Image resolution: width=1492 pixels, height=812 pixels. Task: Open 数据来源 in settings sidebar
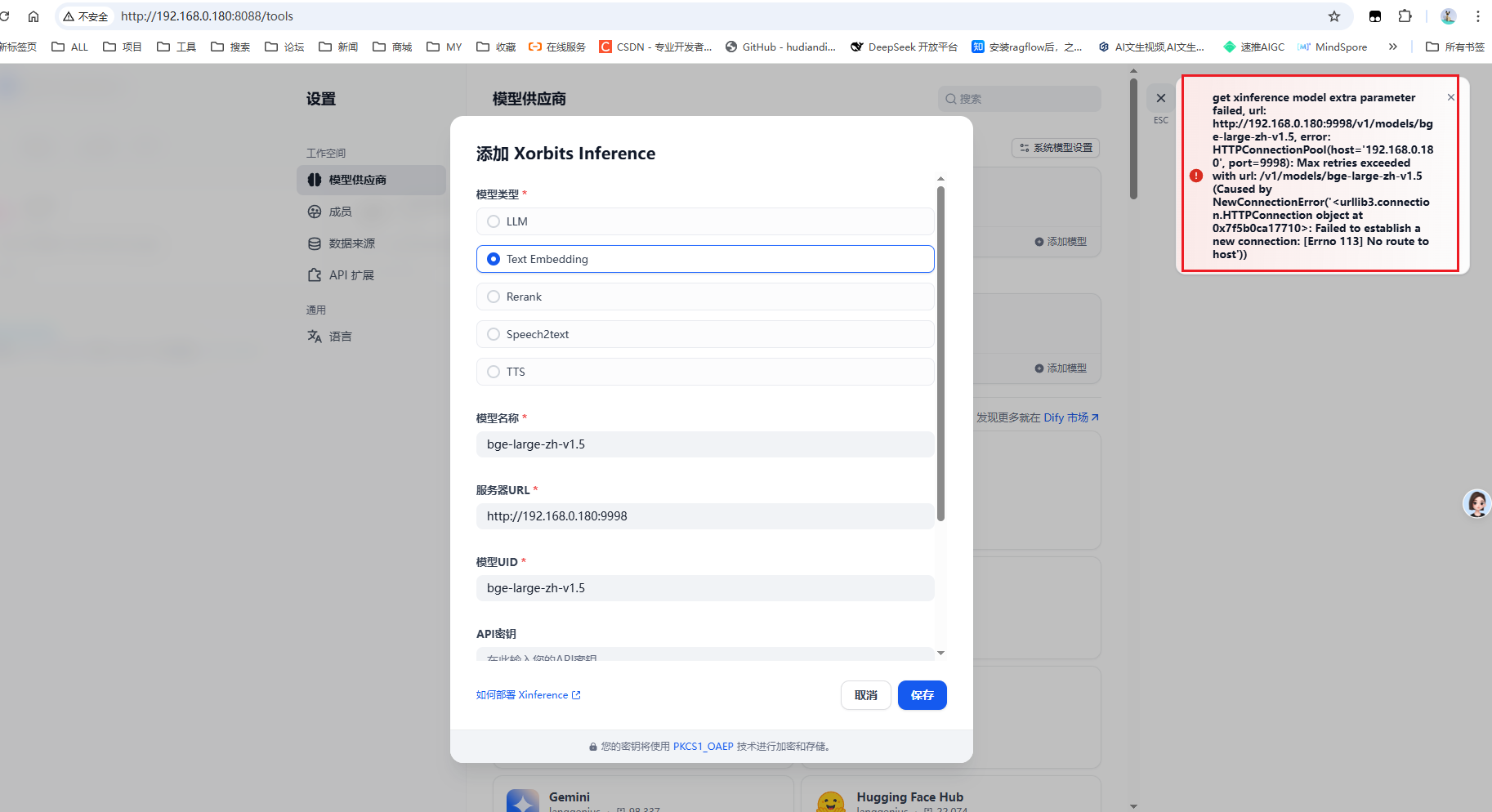click(x=372, y=243)
